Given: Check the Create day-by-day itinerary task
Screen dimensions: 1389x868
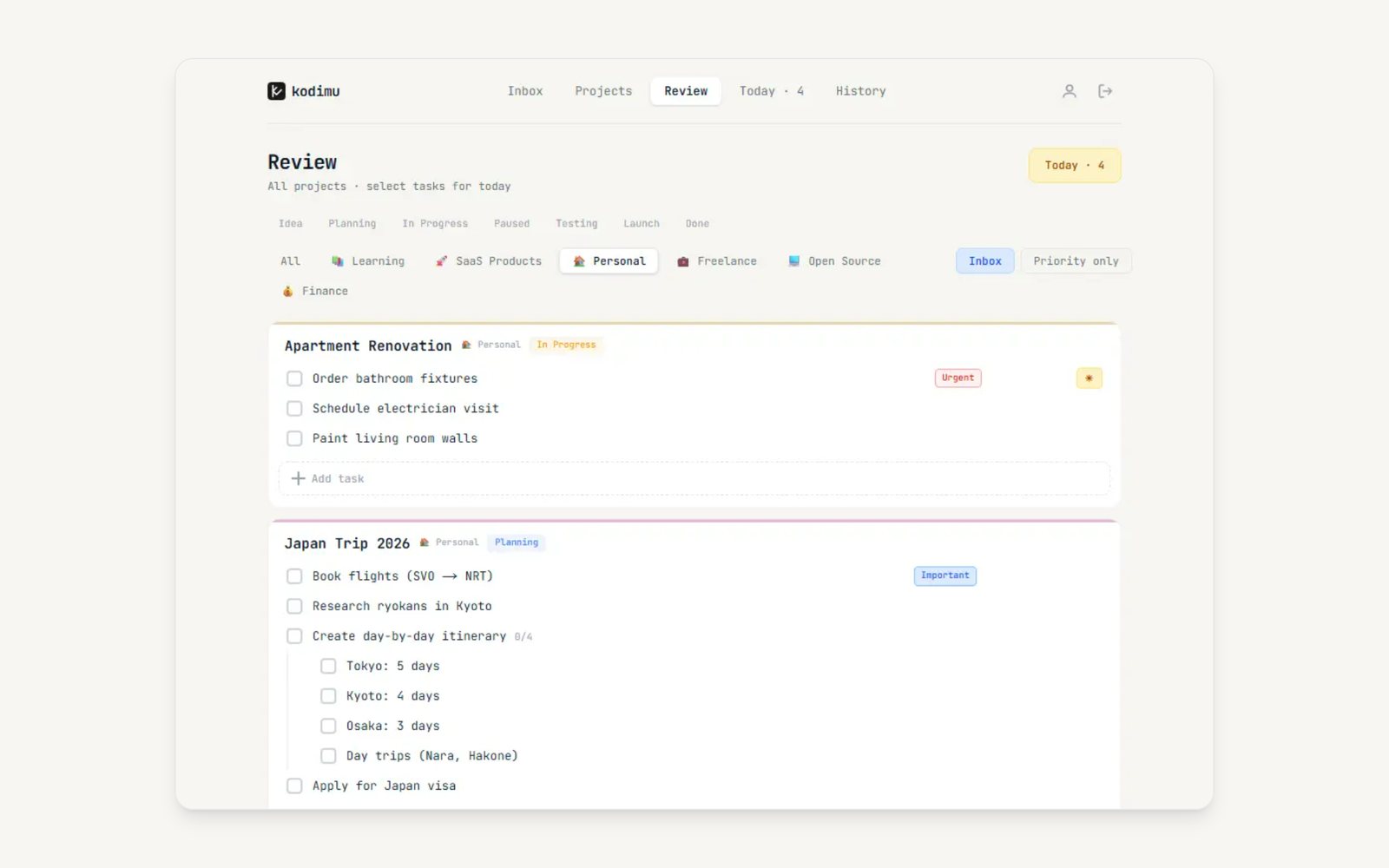Looking at the screenshot, I should coord(294,636).
